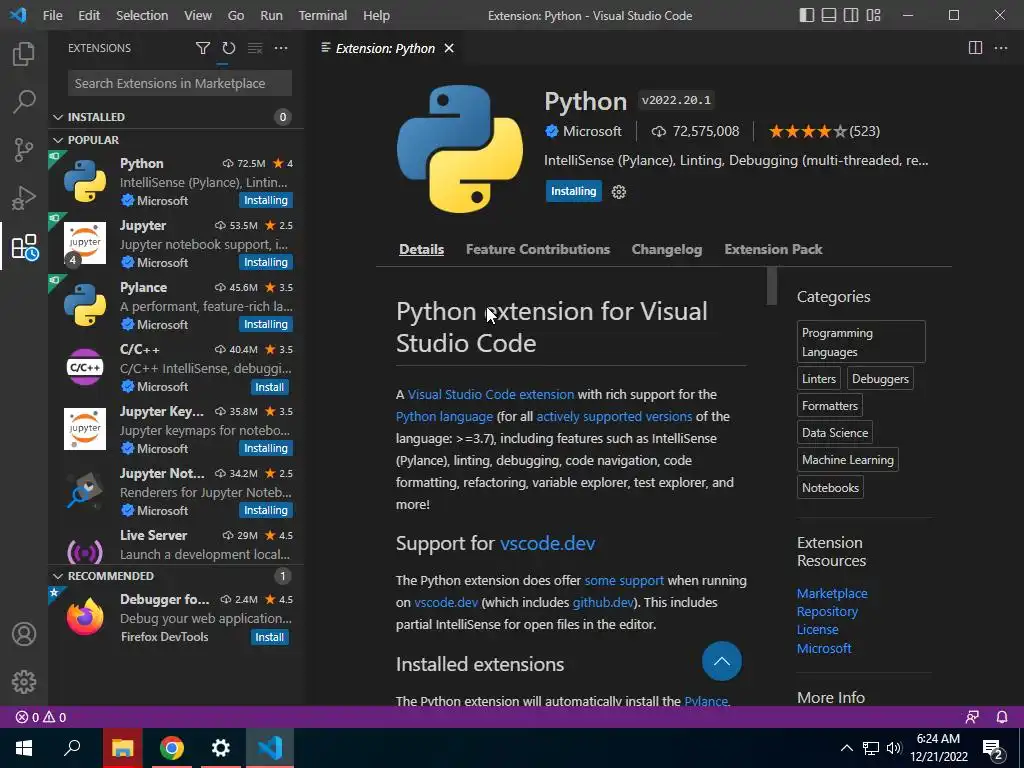Screen dimensions: 1024x768
Task: Select Live Server extension in list
Action: (175, 545)
